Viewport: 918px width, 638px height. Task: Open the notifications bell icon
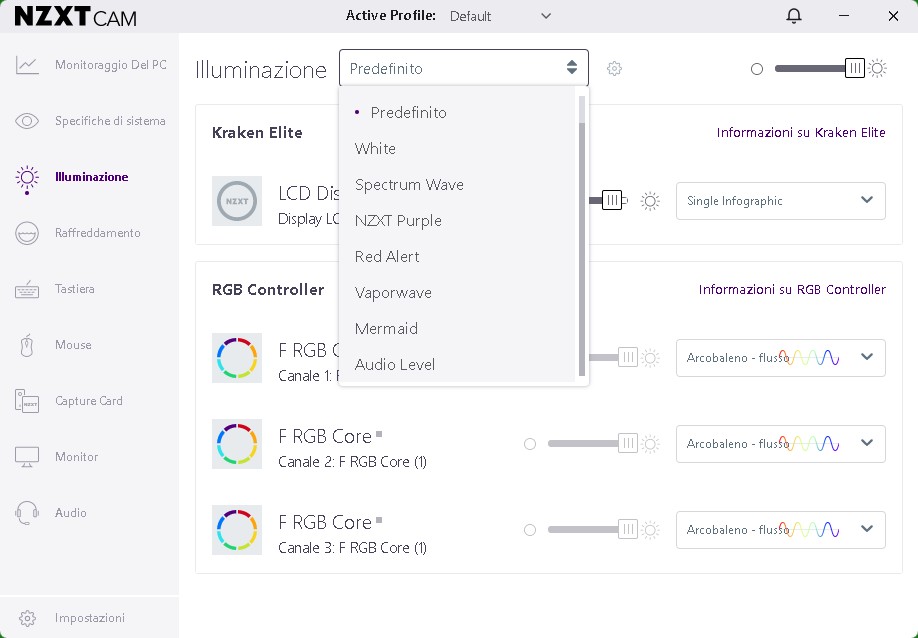point(794,16)
